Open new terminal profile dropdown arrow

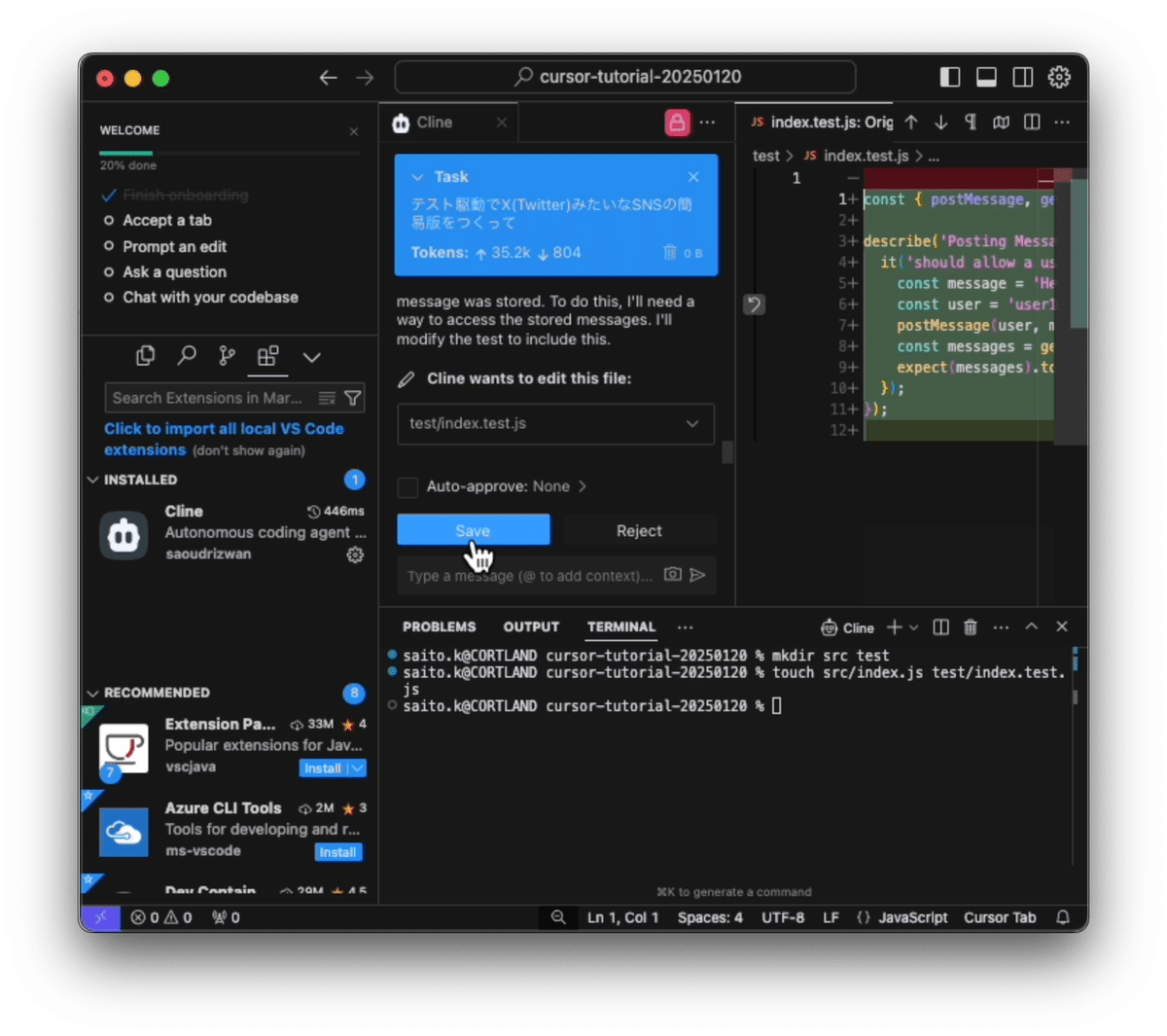[913, 628]
